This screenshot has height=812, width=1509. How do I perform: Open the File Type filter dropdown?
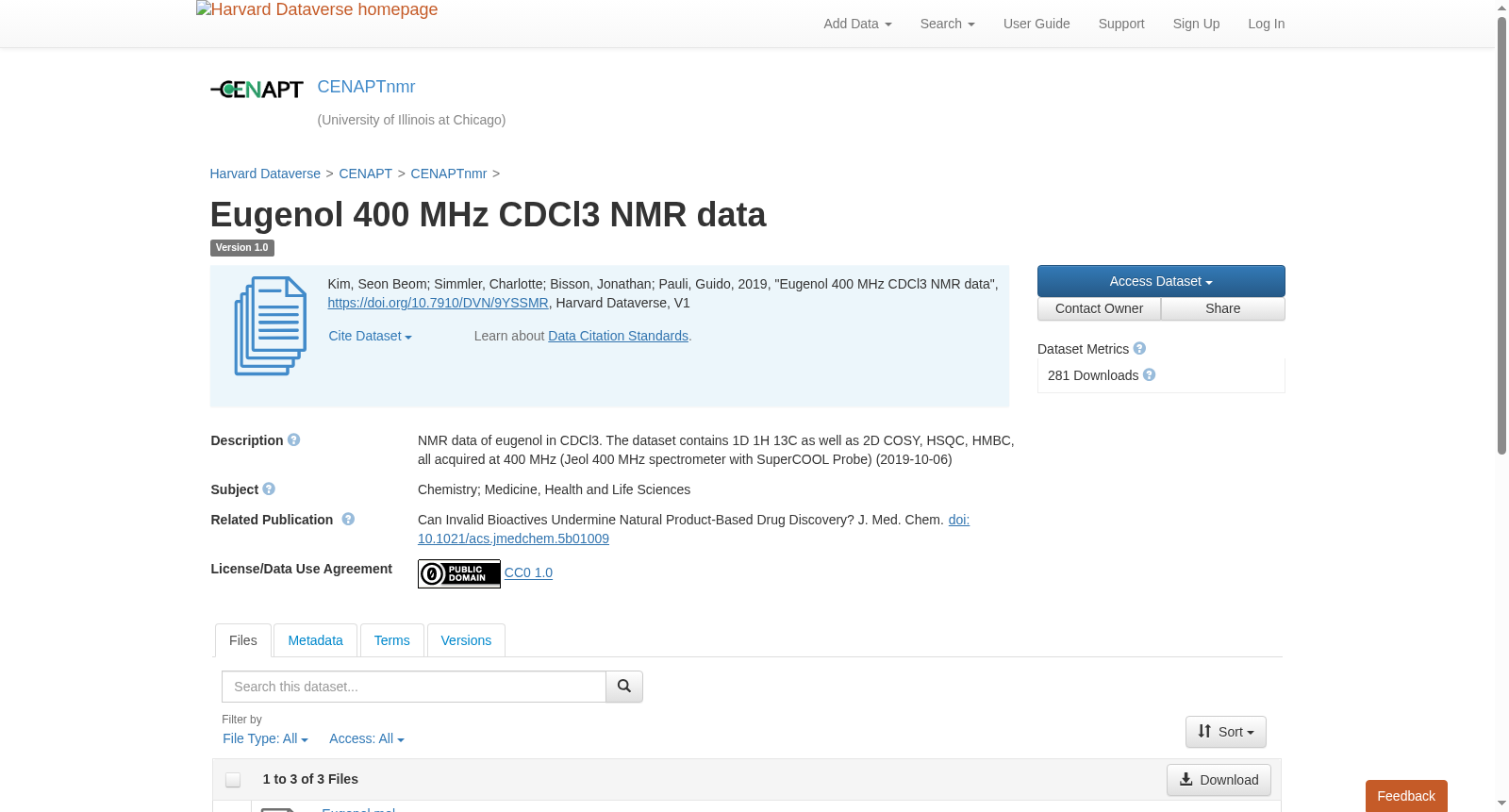[265, 739]
